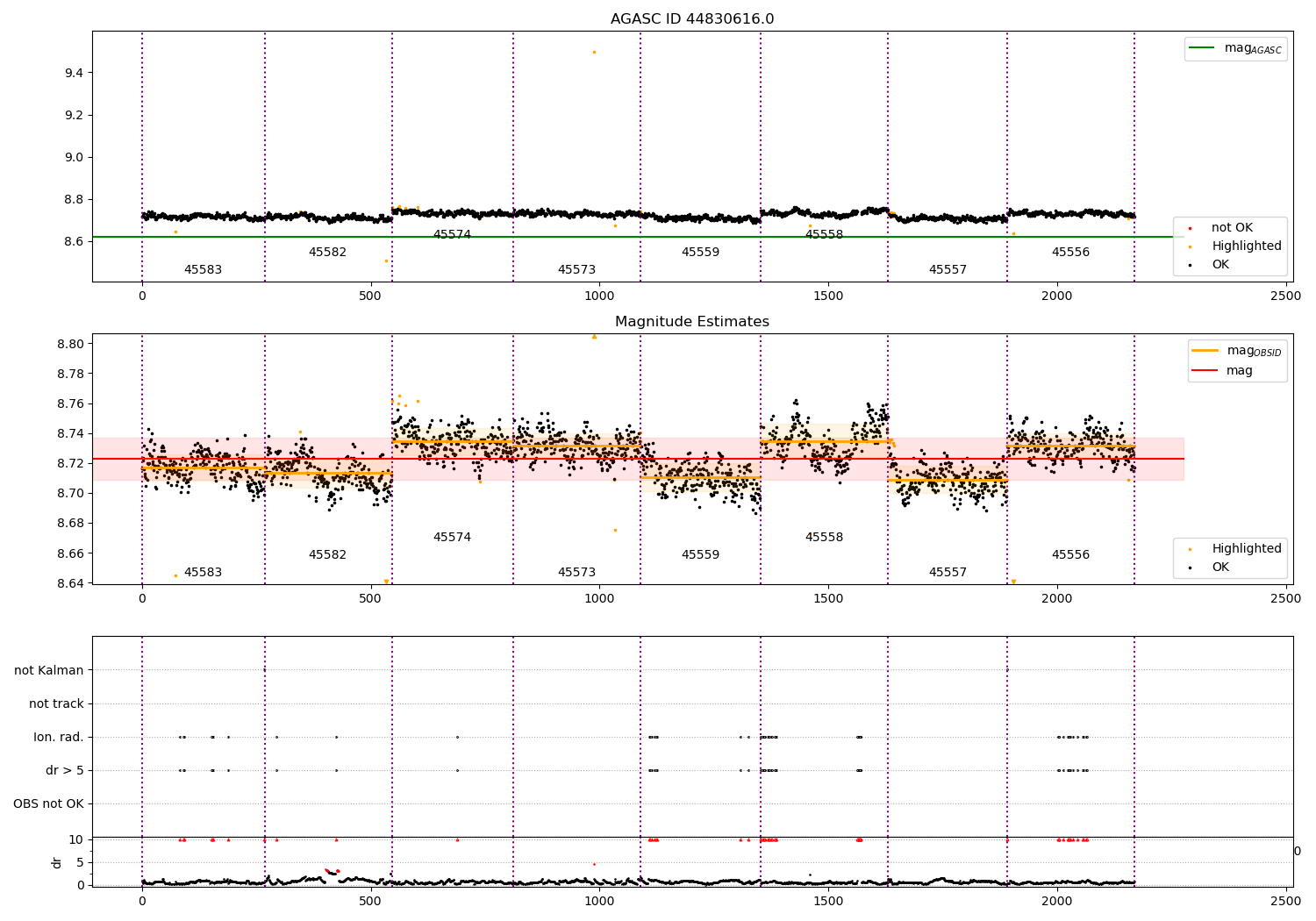Click OBSID label 45559 in Magnitude Estimates plot
This screenshot has height=921, width=1316.
[700, 555]
